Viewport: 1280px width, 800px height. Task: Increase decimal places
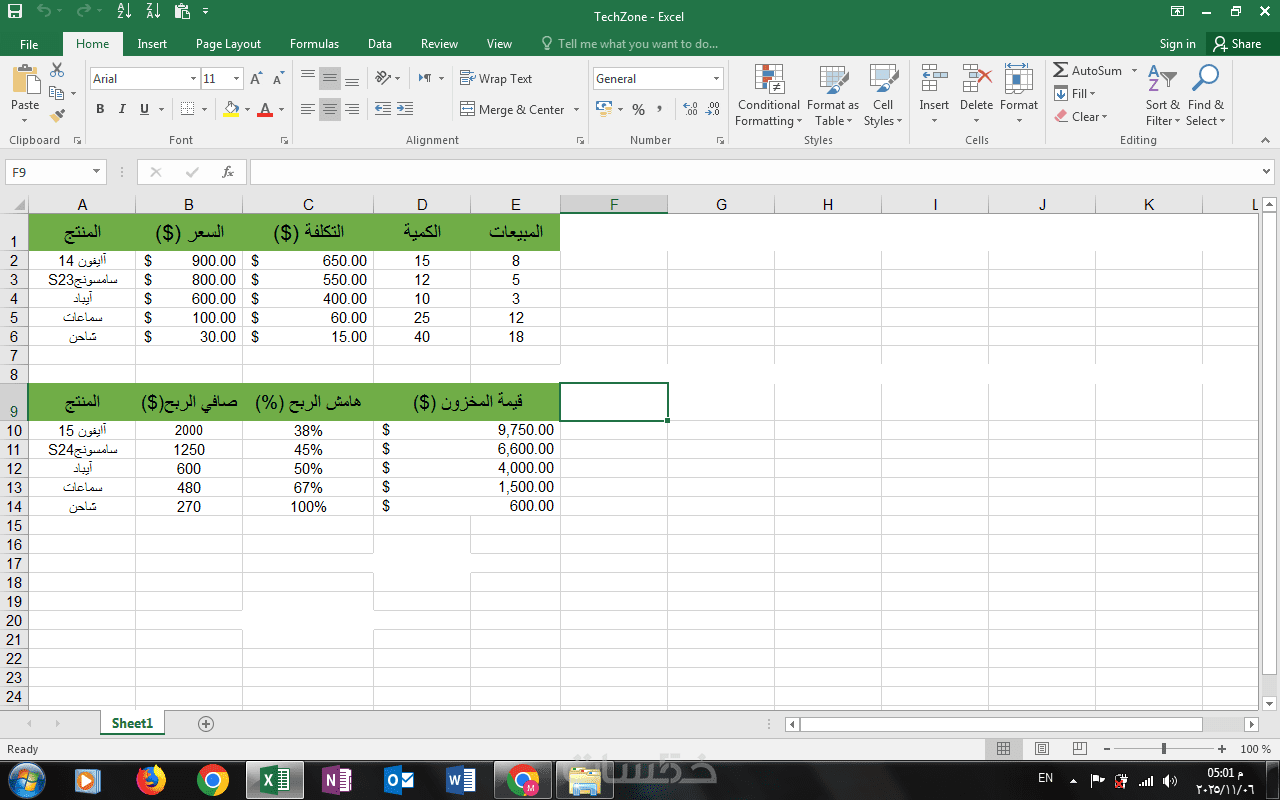coord(690,109)
